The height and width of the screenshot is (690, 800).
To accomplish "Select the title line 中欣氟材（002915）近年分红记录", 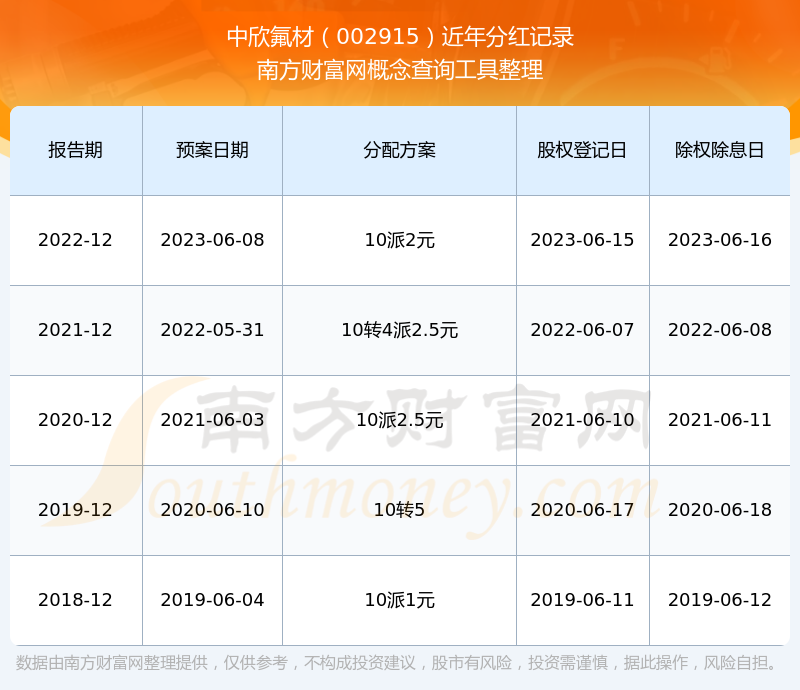I will [401, 37].
